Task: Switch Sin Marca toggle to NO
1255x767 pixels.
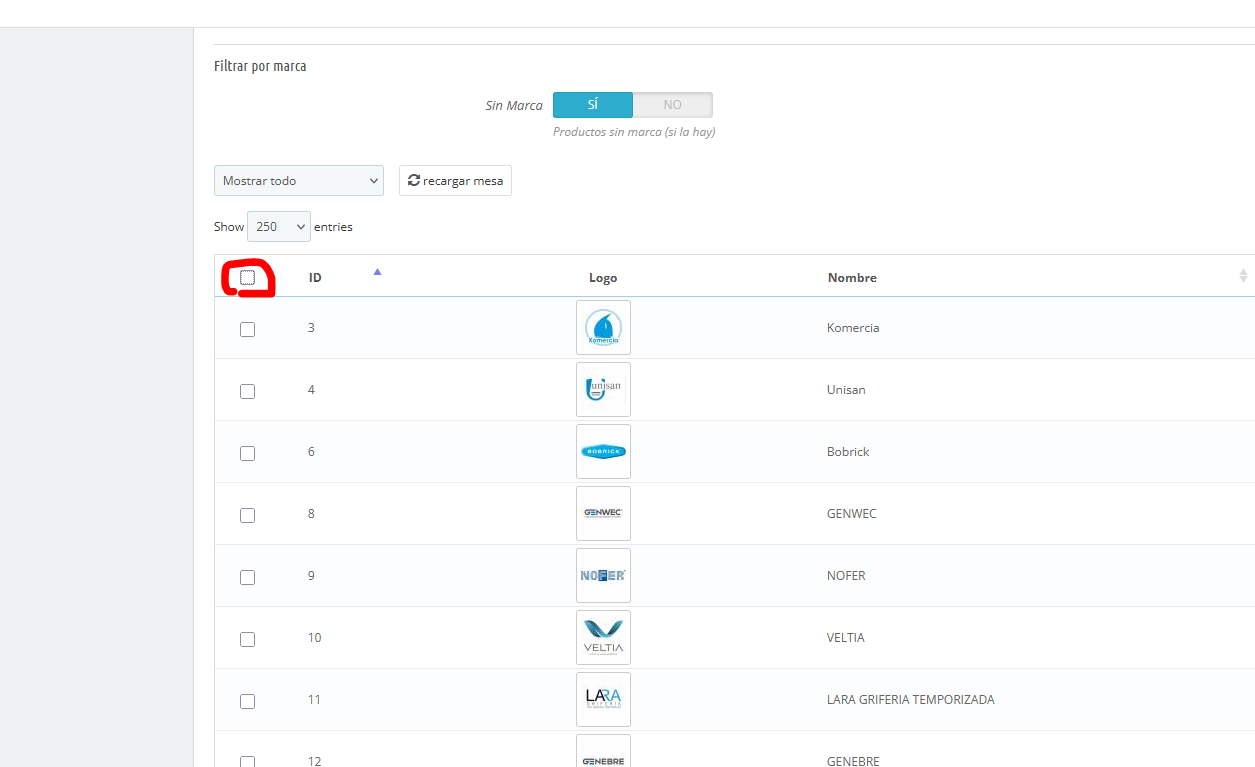Action: coord(672,105)
